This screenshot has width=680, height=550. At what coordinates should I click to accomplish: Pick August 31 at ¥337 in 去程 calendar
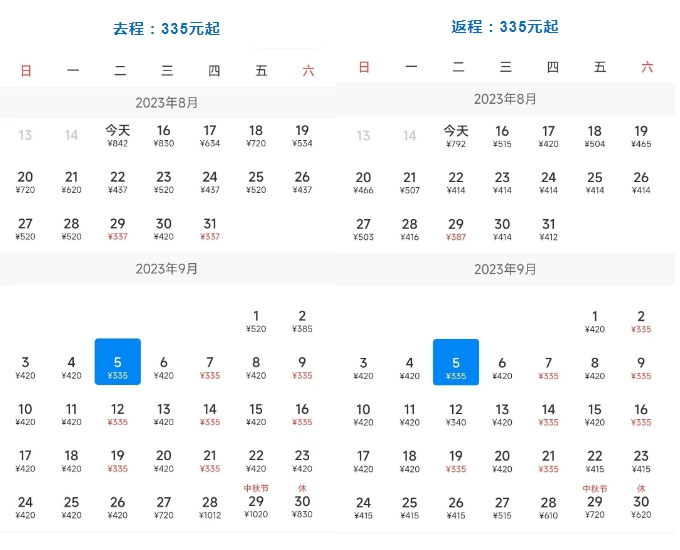[x=210, y=229]
